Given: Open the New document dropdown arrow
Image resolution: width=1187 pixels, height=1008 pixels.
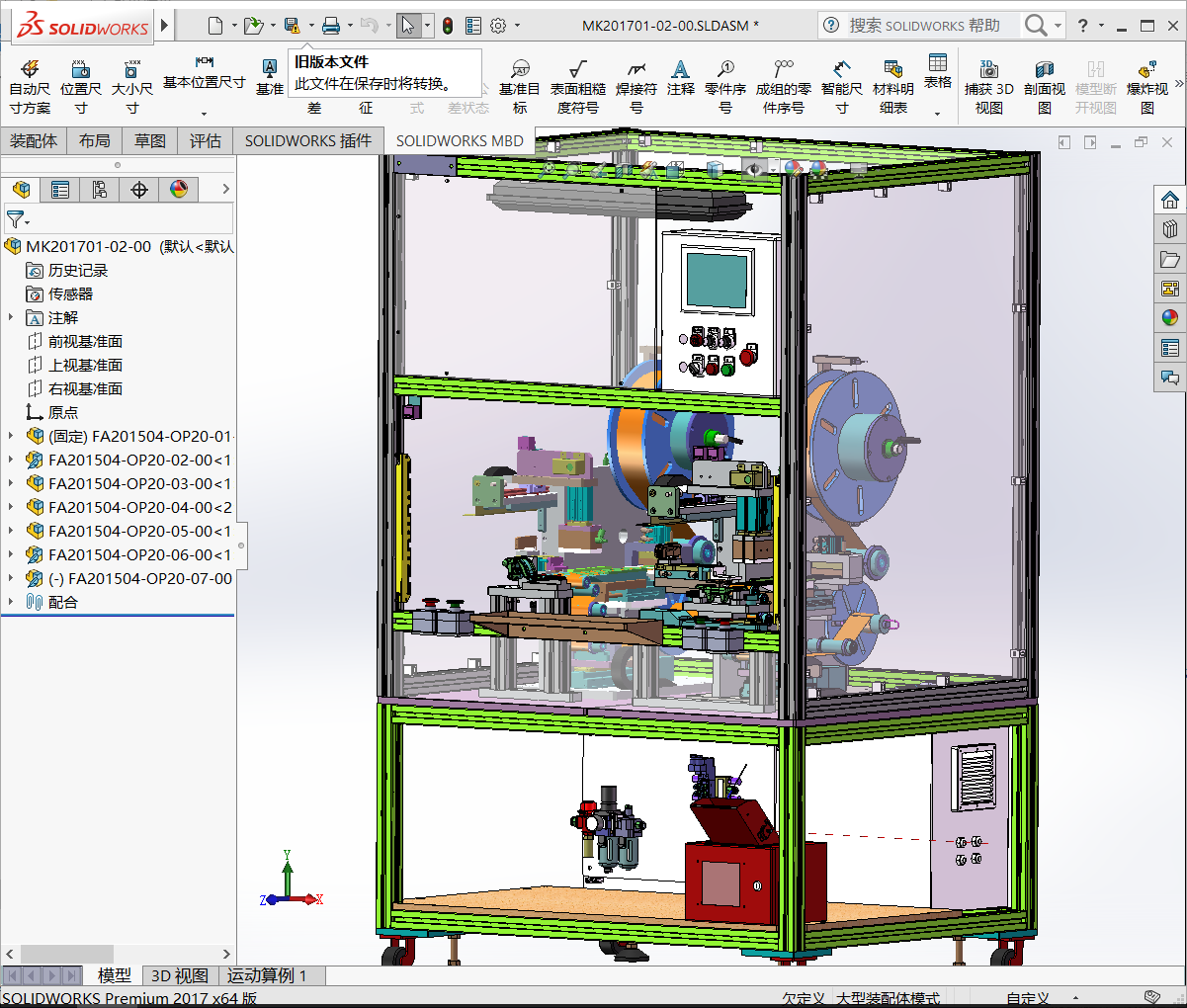Looking at the screenshot, I should click(x=234, y=26).
